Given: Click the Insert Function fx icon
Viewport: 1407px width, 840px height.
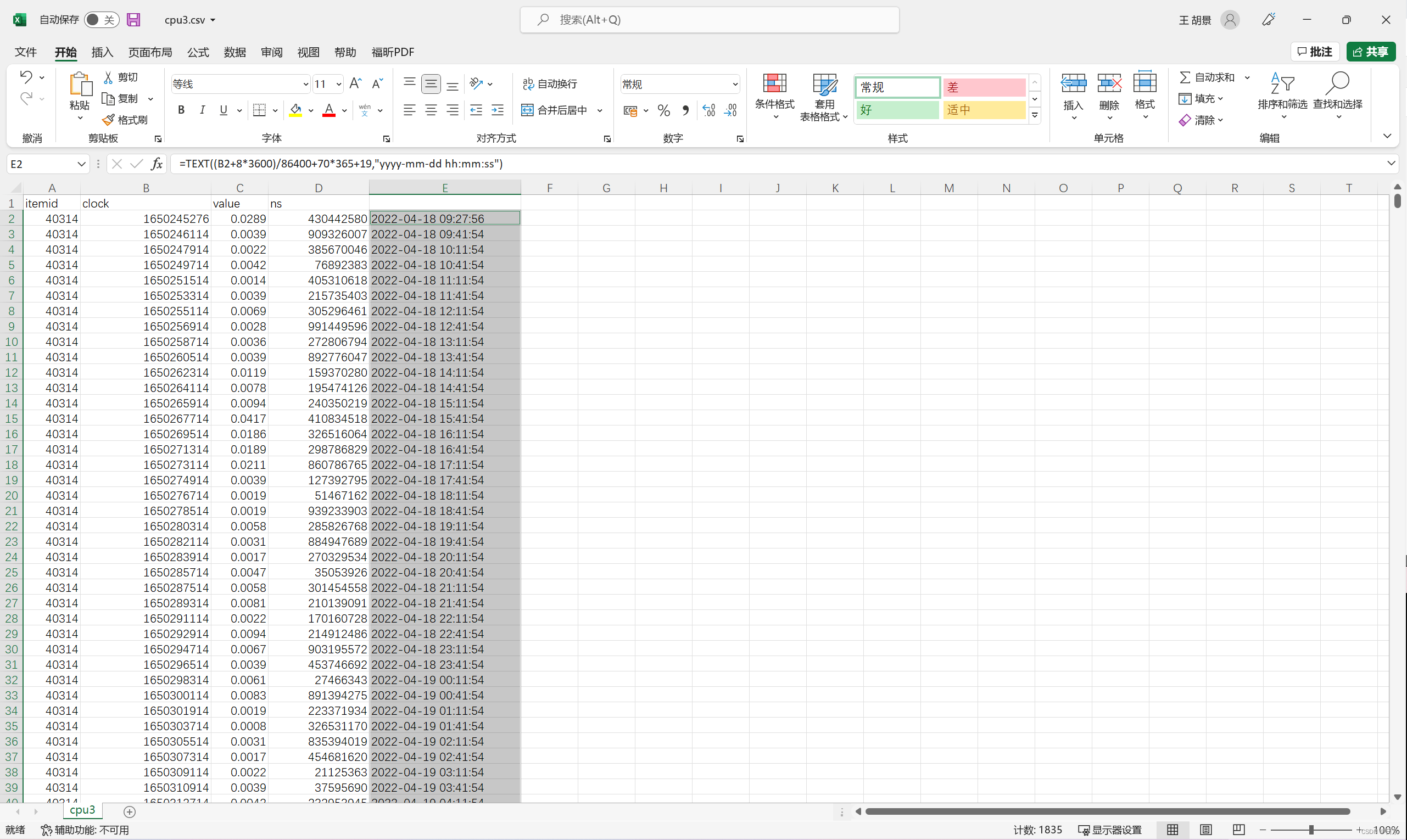Looking at the screenshot, I should coord(157,164).
